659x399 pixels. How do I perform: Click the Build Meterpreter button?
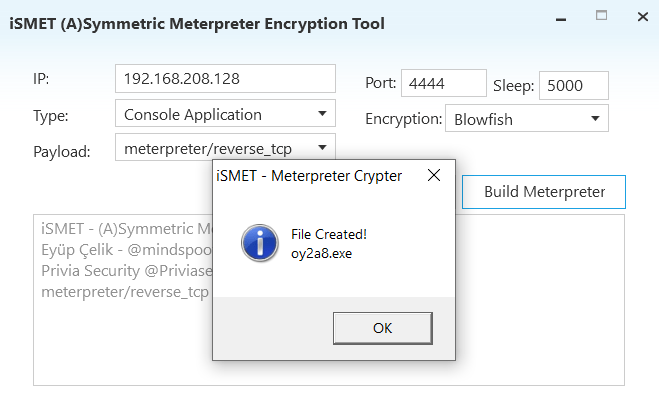(x=544, y=192)
